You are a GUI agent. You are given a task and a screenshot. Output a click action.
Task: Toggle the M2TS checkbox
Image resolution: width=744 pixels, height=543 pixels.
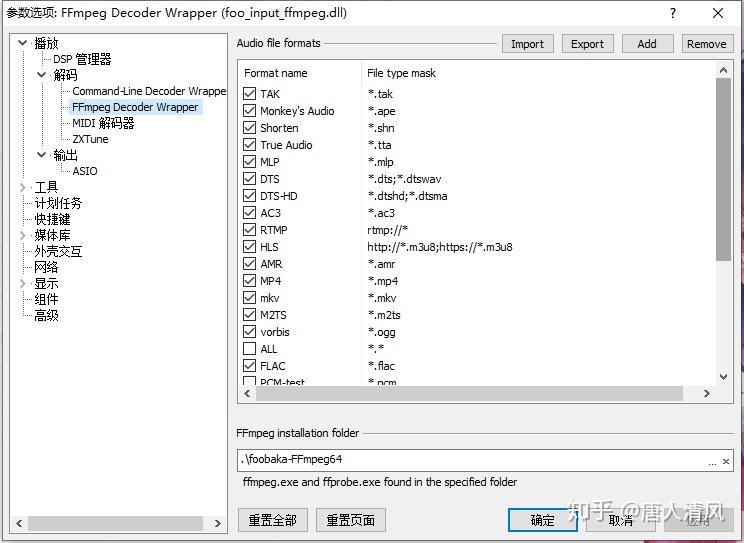(250, 315)
